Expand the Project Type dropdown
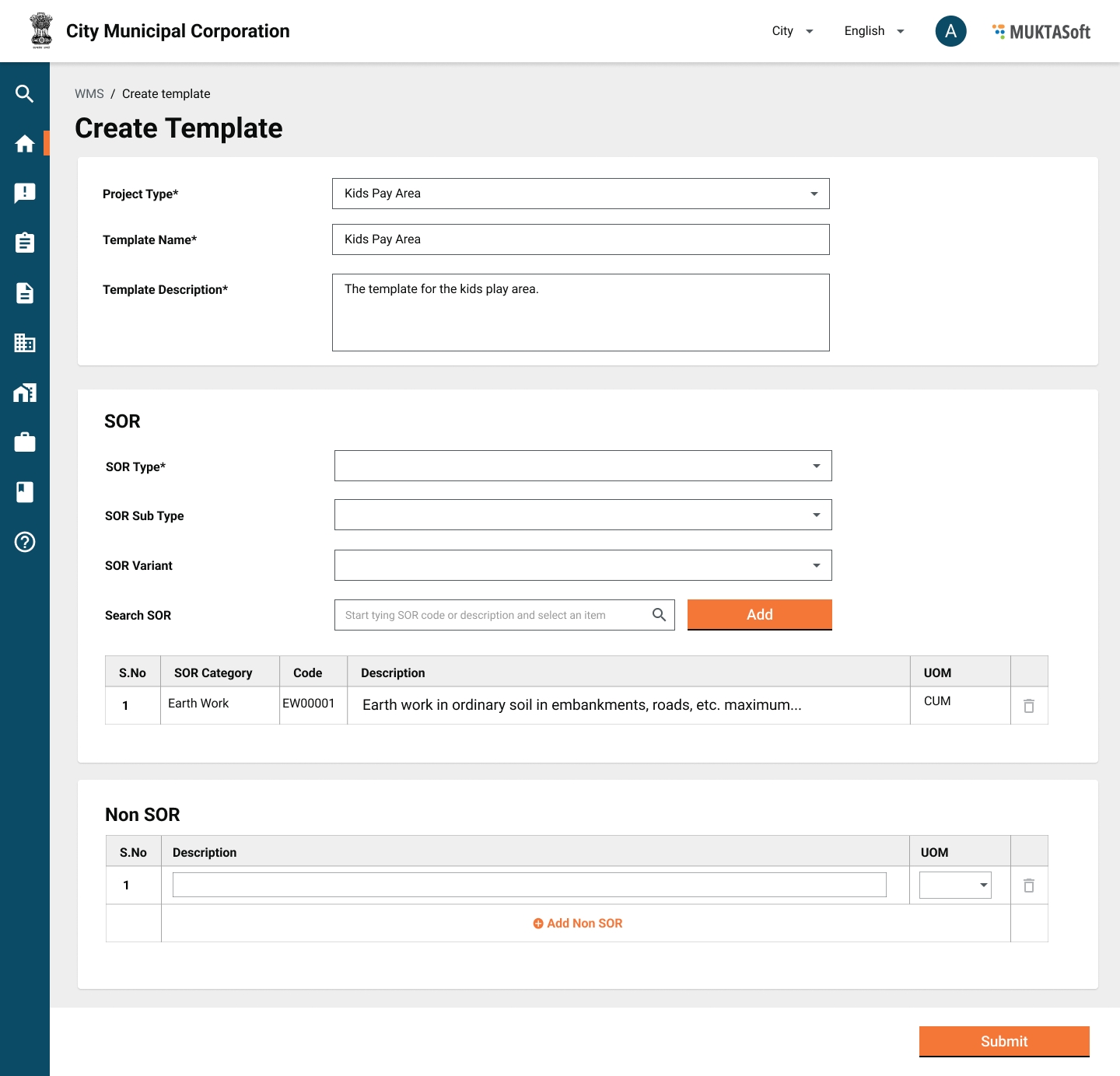Viewport: 1120px width, 1076px height. [x=580, y=194]
